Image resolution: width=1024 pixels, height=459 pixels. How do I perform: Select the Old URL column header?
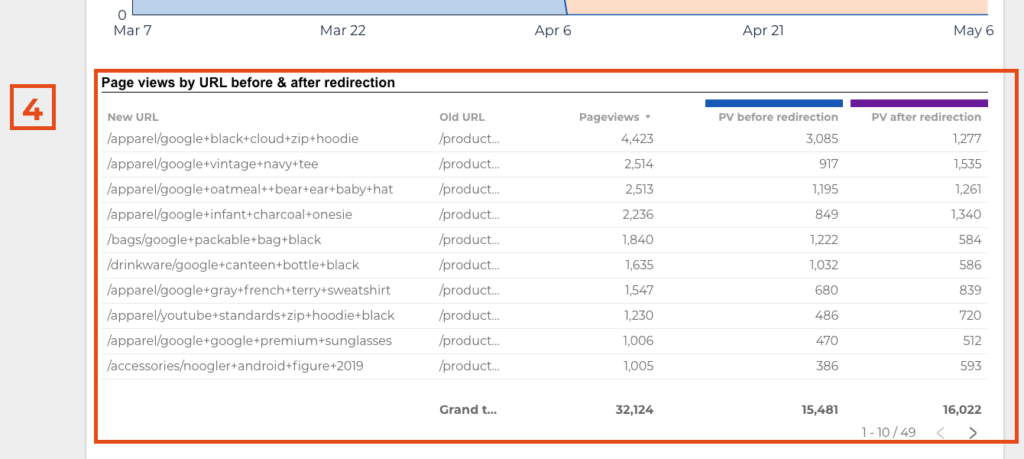tap(462, 118)
